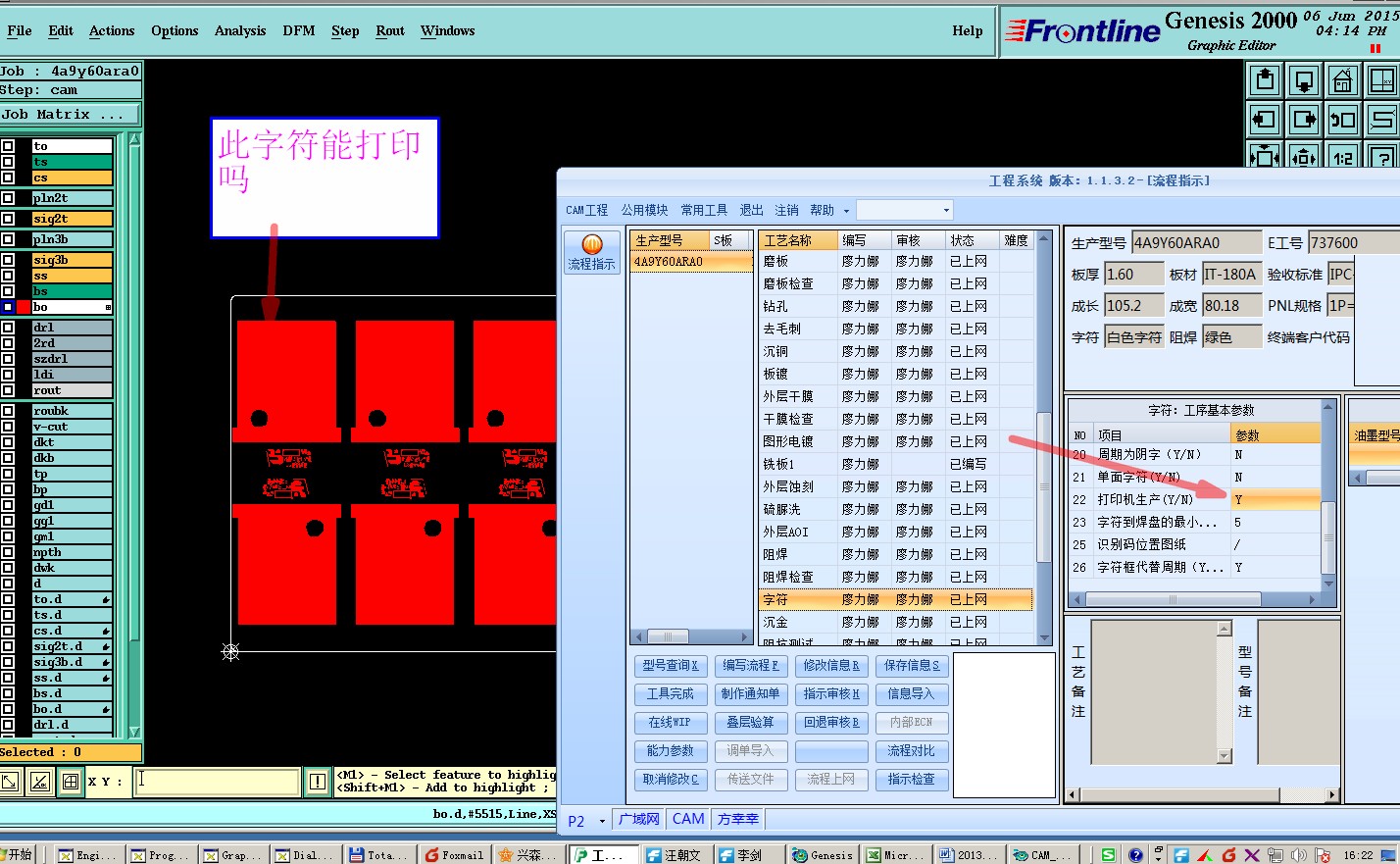The height and width of the screenshot is (864, 1400).
Task: Click the layer list scroll up arrow
Action: coord(134,140)
